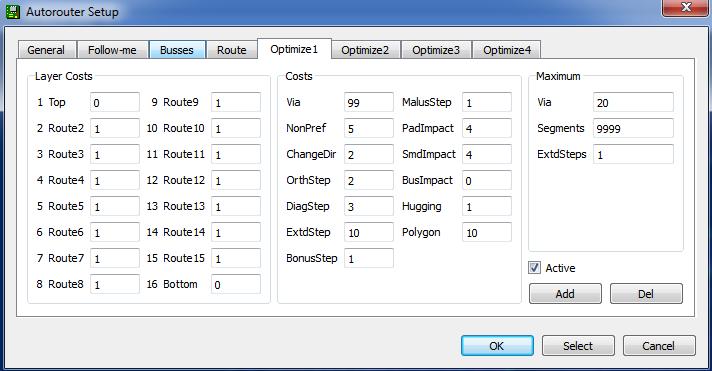This screenshot has height=371, width=712.
Task: Click the Del button
Action: click(646, 294)
